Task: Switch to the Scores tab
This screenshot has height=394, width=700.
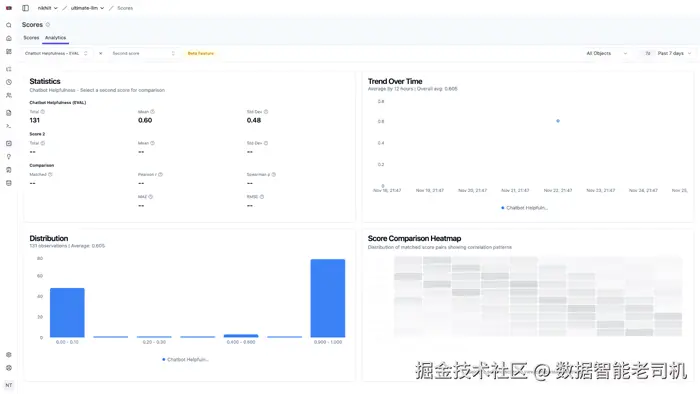Action: (31, 38)
